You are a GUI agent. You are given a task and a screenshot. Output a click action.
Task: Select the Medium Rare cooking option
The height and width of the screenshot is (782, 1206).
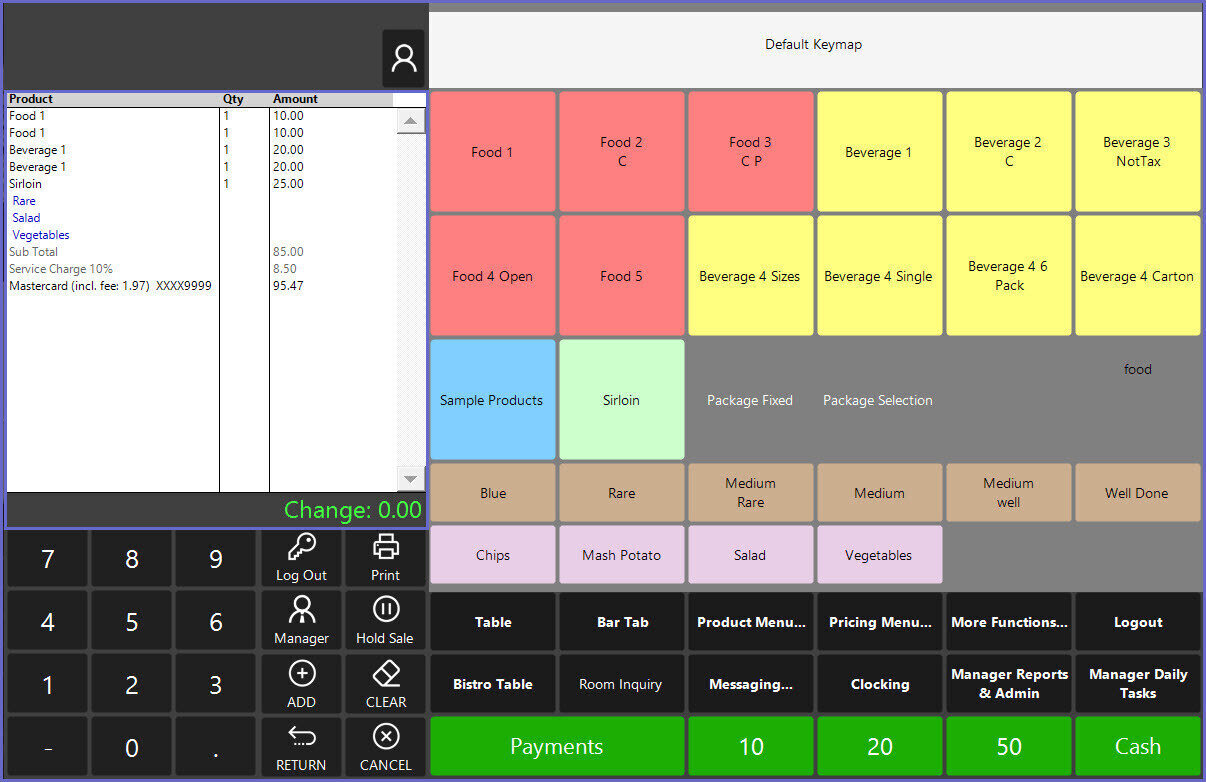(x=751, y=493)
